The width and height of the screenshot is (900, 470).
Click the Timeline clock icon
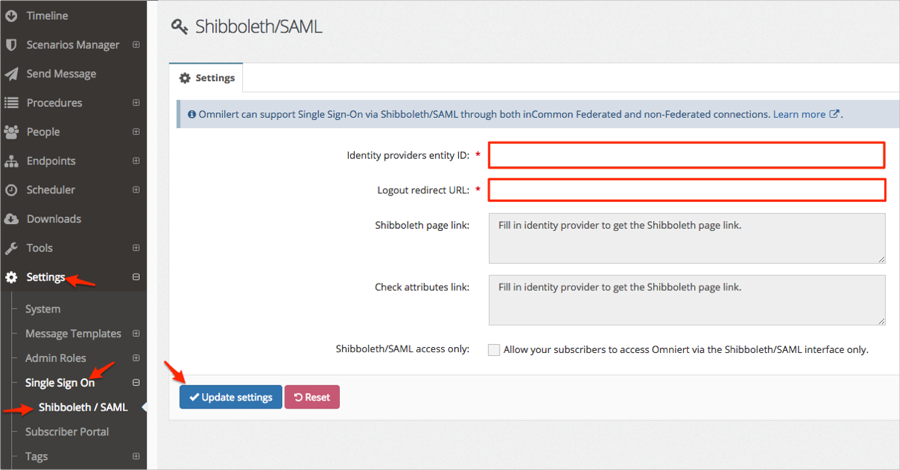pos(11,16)
